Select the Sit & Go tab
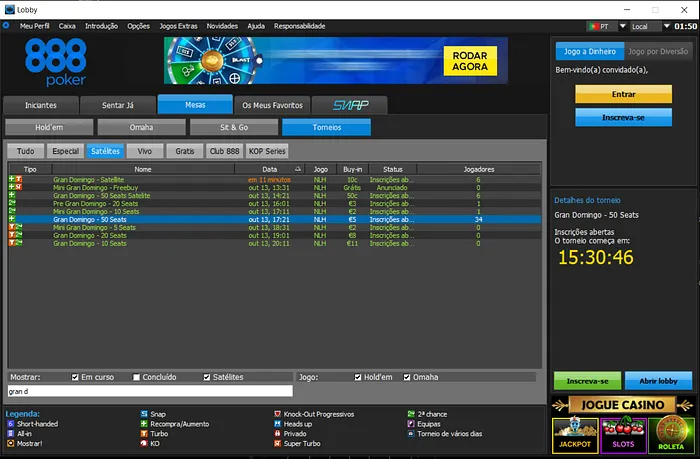Image resolution: width=700 pixels, height=459 pixels. (x=234, y=127)
